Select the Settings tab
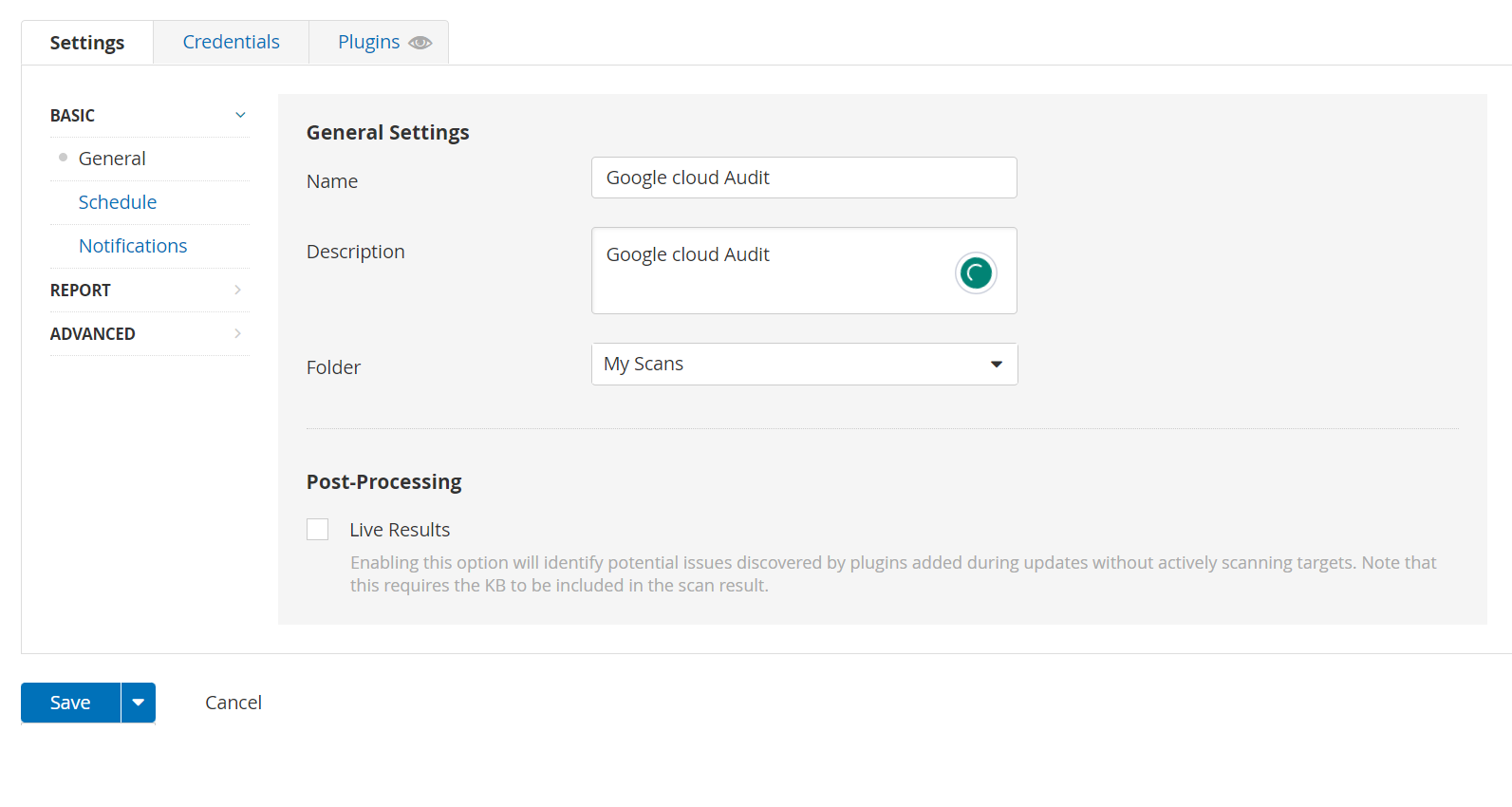This screenshot has width=1512, height=807. 87,43
